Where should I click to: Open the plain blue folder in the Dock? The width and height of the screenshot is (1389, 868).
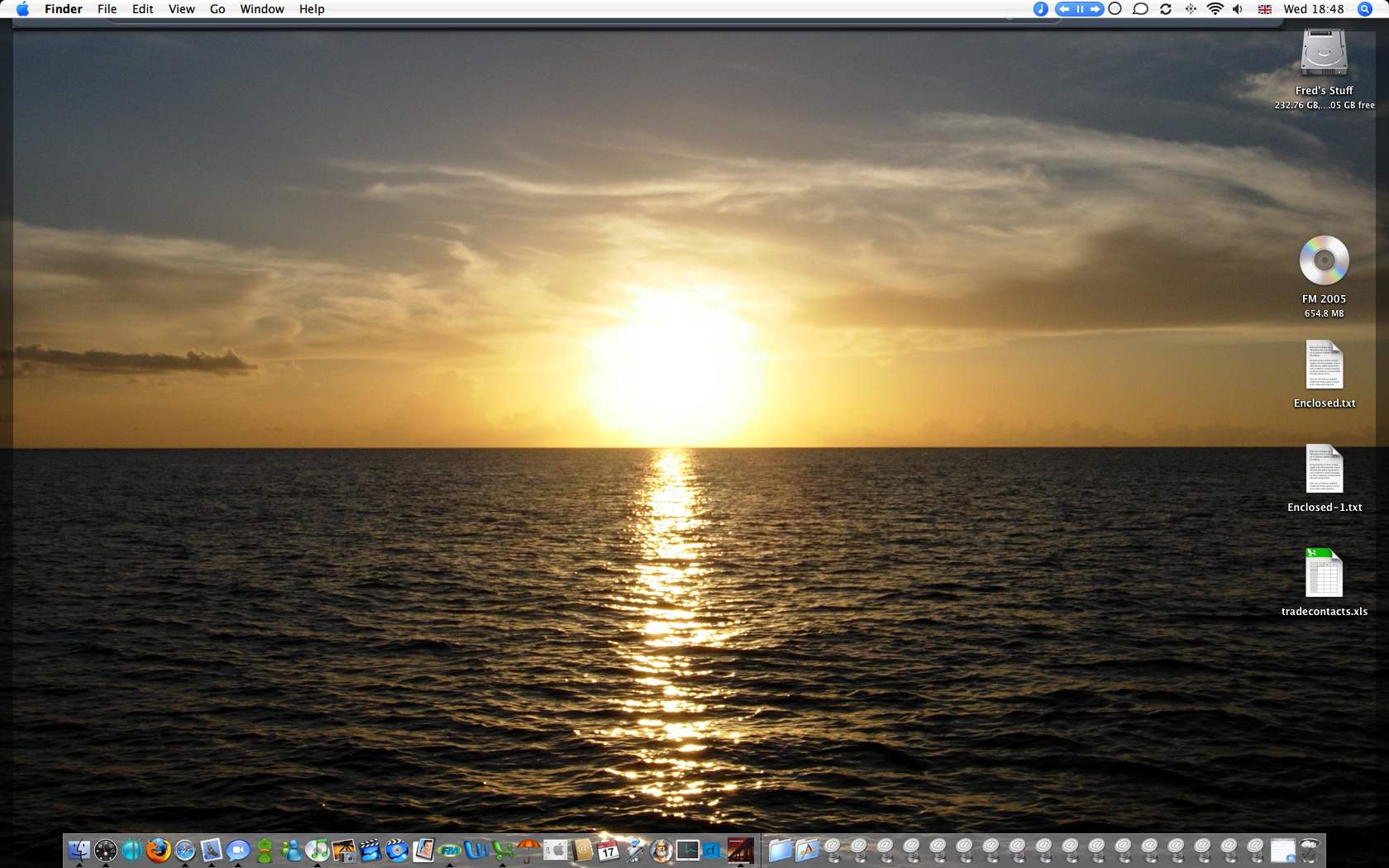(780, 850)
